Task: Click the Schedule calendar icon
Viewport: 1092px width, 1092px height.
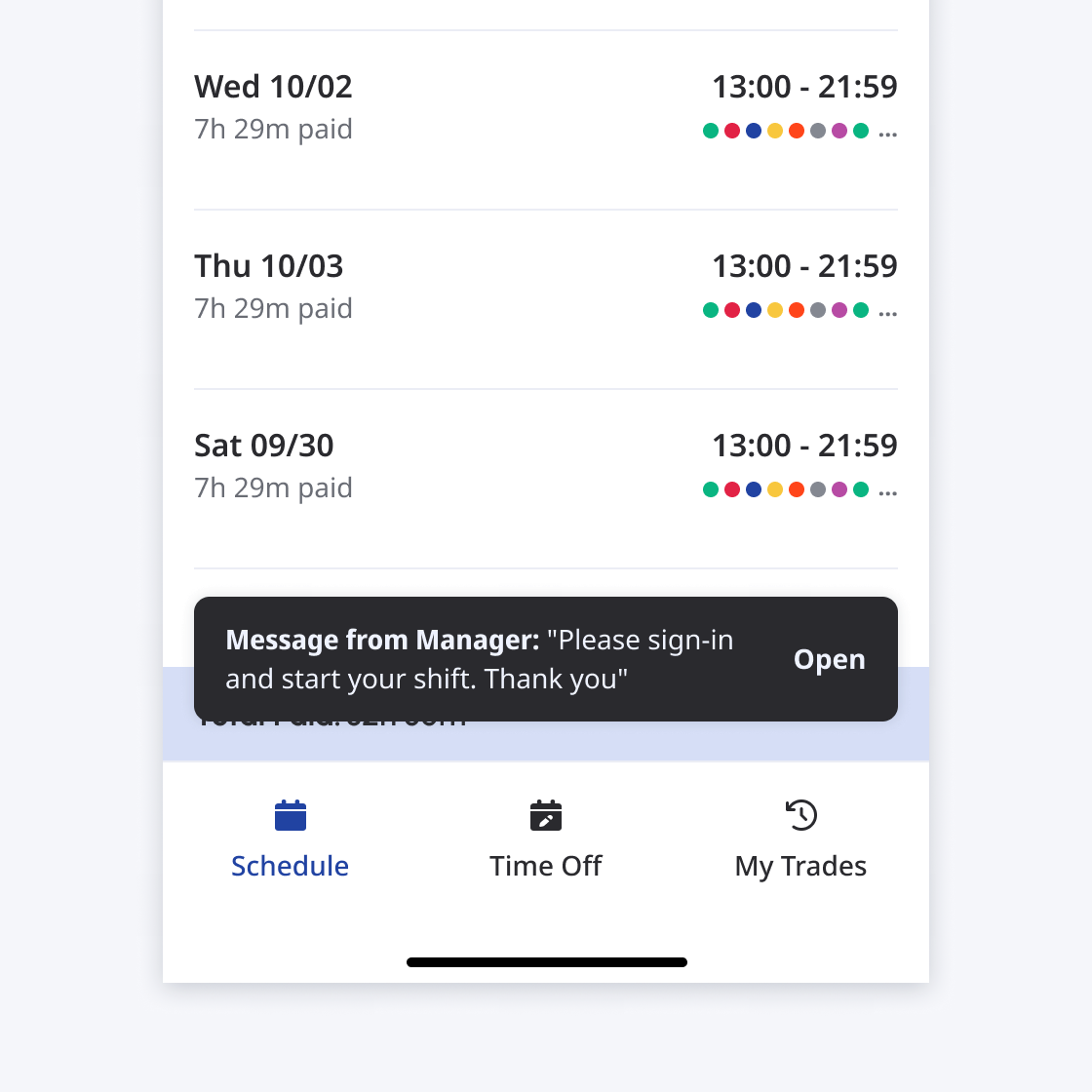Action: [x=291, y=815]
